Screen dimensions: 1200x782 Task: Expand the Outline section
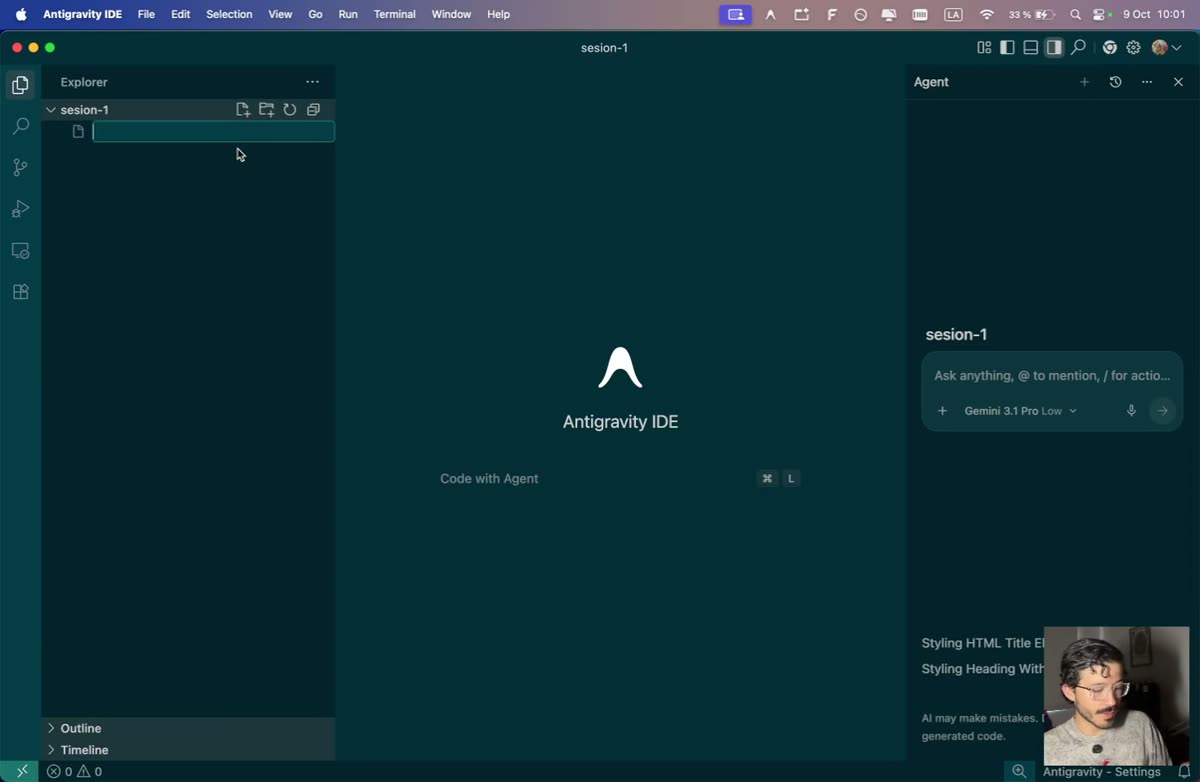(x=188, y=728)
